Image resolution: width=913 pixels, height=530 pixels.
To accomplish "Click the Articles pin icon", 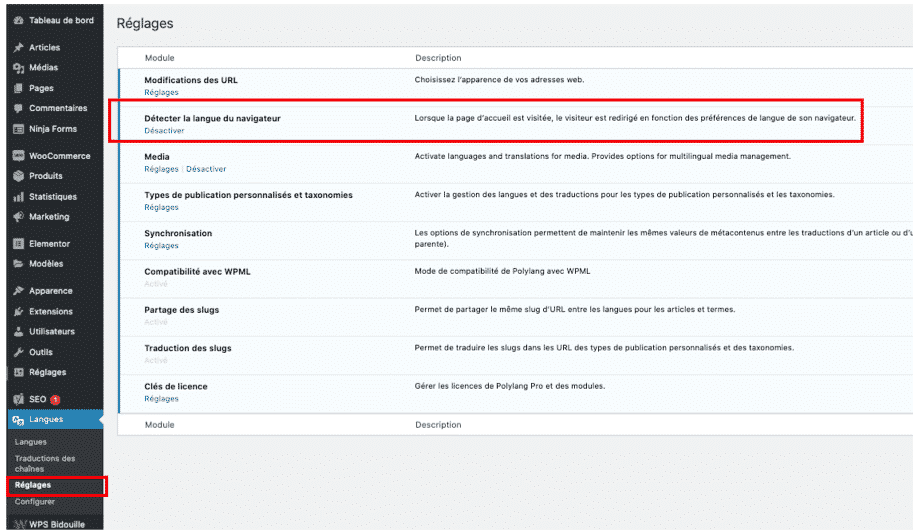I will [18, 48].
